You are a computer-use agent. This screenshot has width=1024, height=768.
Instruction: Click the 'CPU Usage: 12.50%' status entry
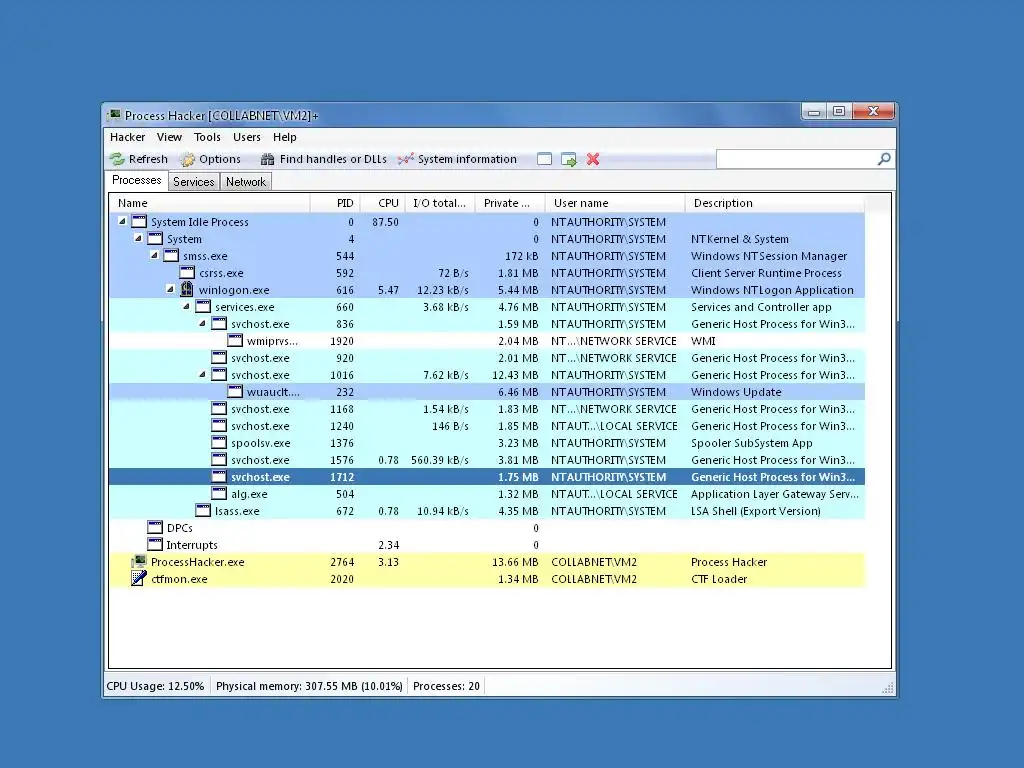(155, 686)
